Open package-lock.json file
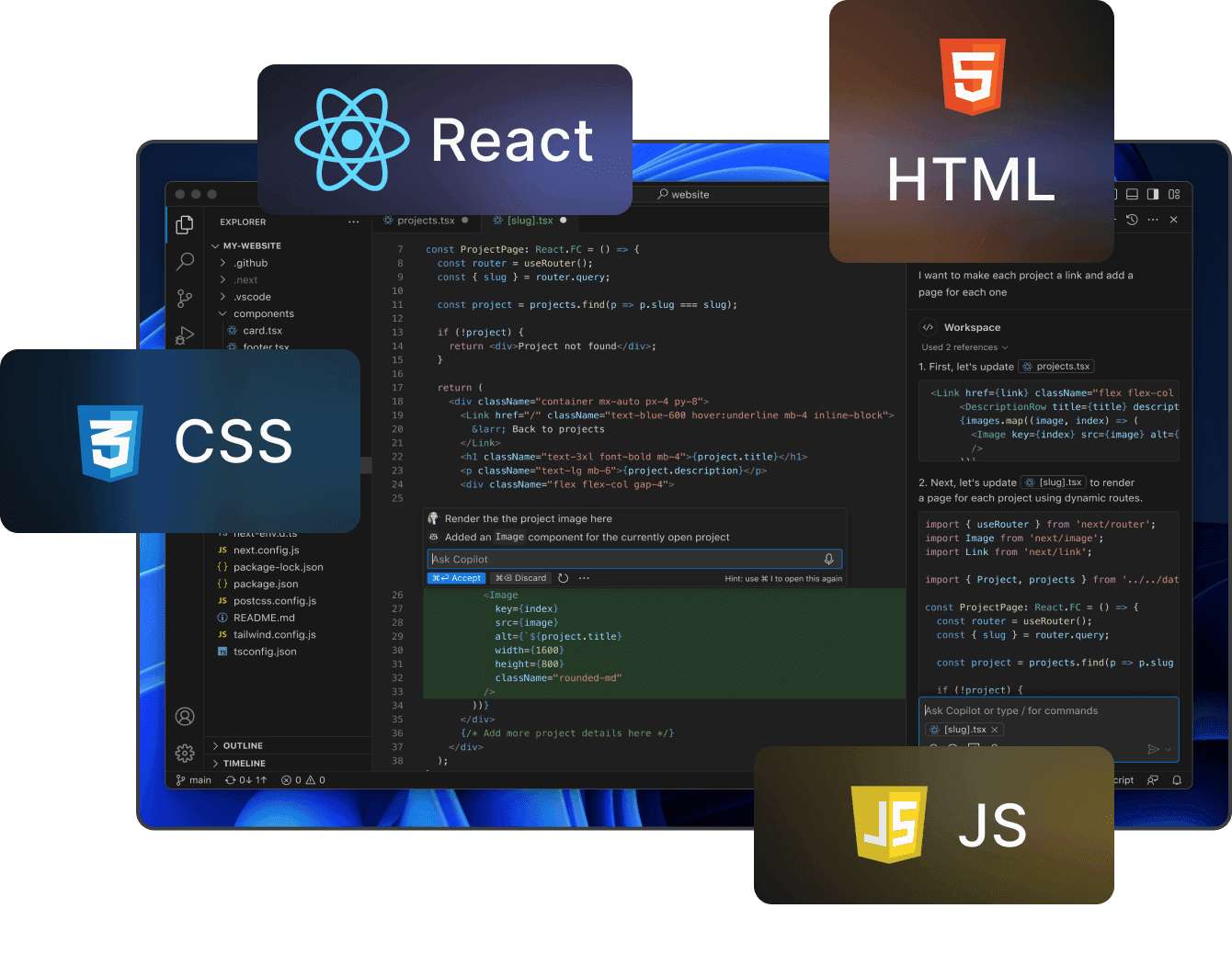 pyautogui.click(x=269, y=567)
